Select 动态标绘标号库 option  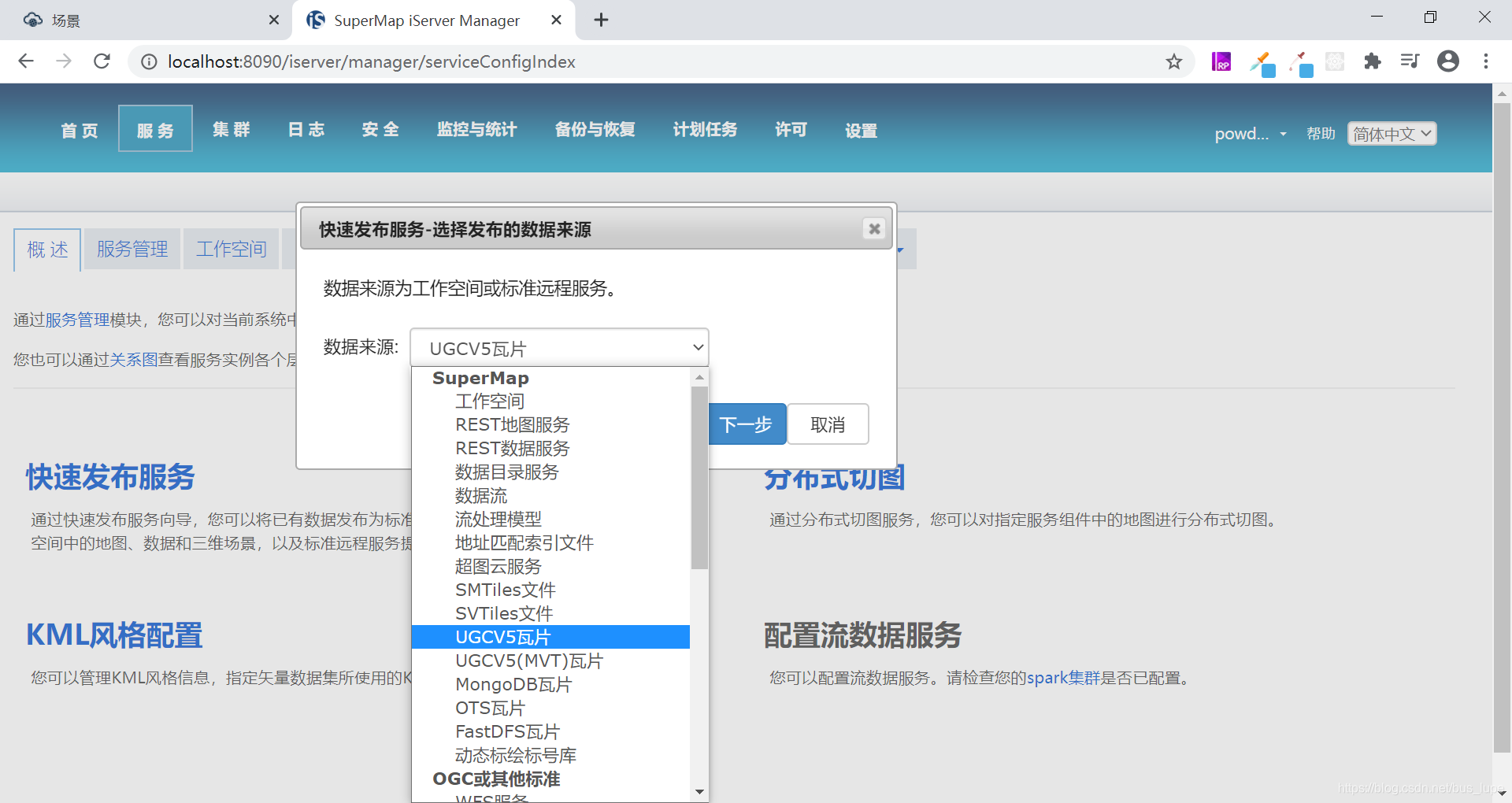550,756
